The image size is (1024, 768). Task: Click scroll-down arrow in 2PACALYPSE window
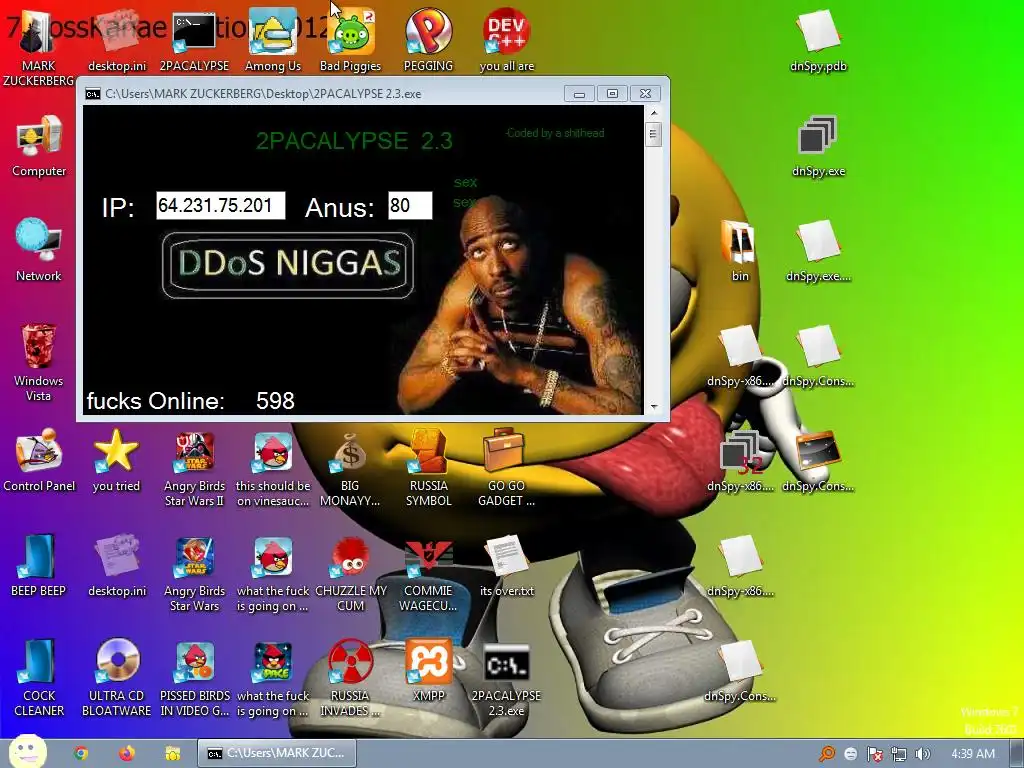pyautogui.click(x=654, y=407)
